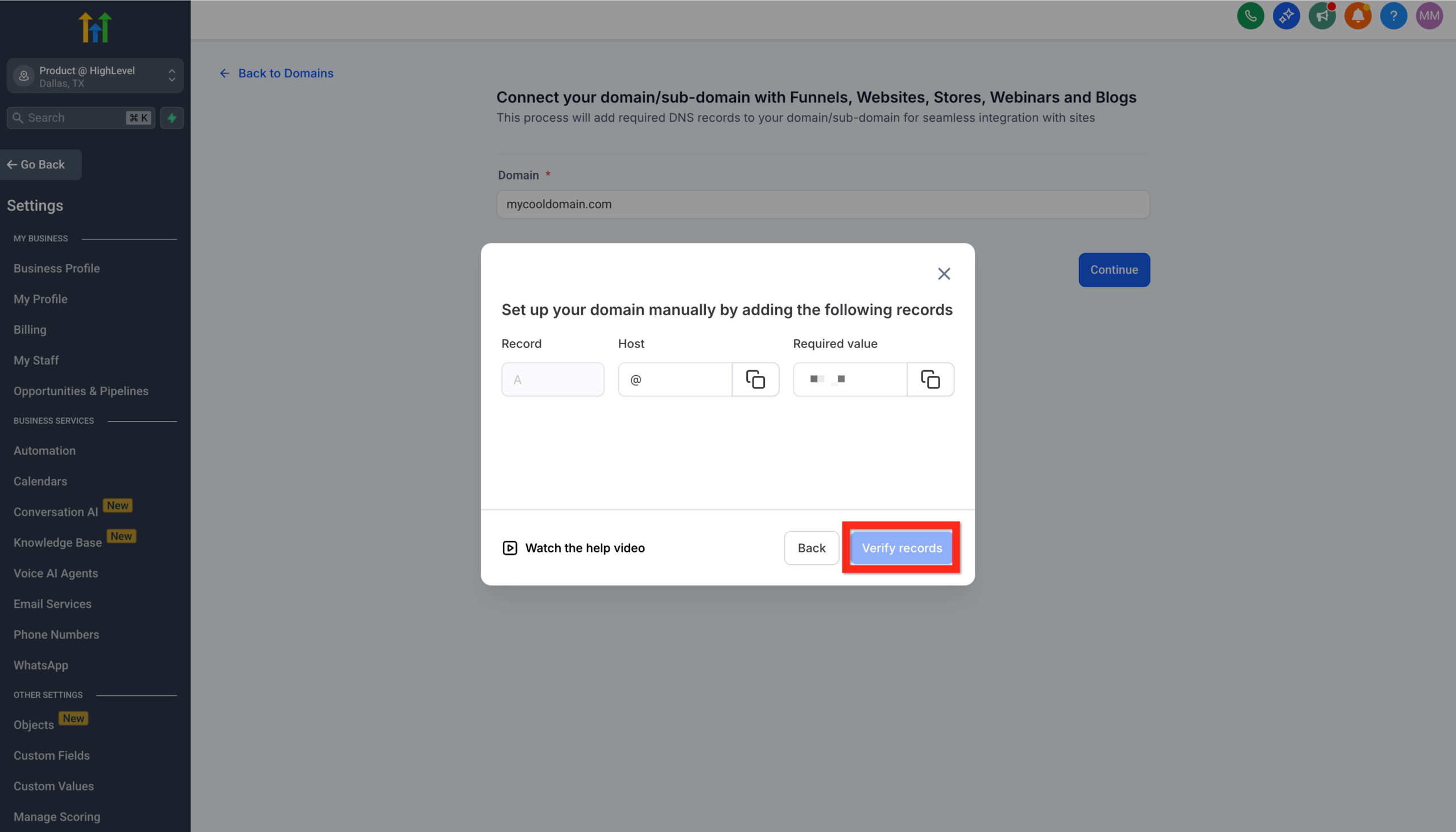1456x832 pixels.
Task: Click the green lightning bolt quick action
Action: coord(171,118)
